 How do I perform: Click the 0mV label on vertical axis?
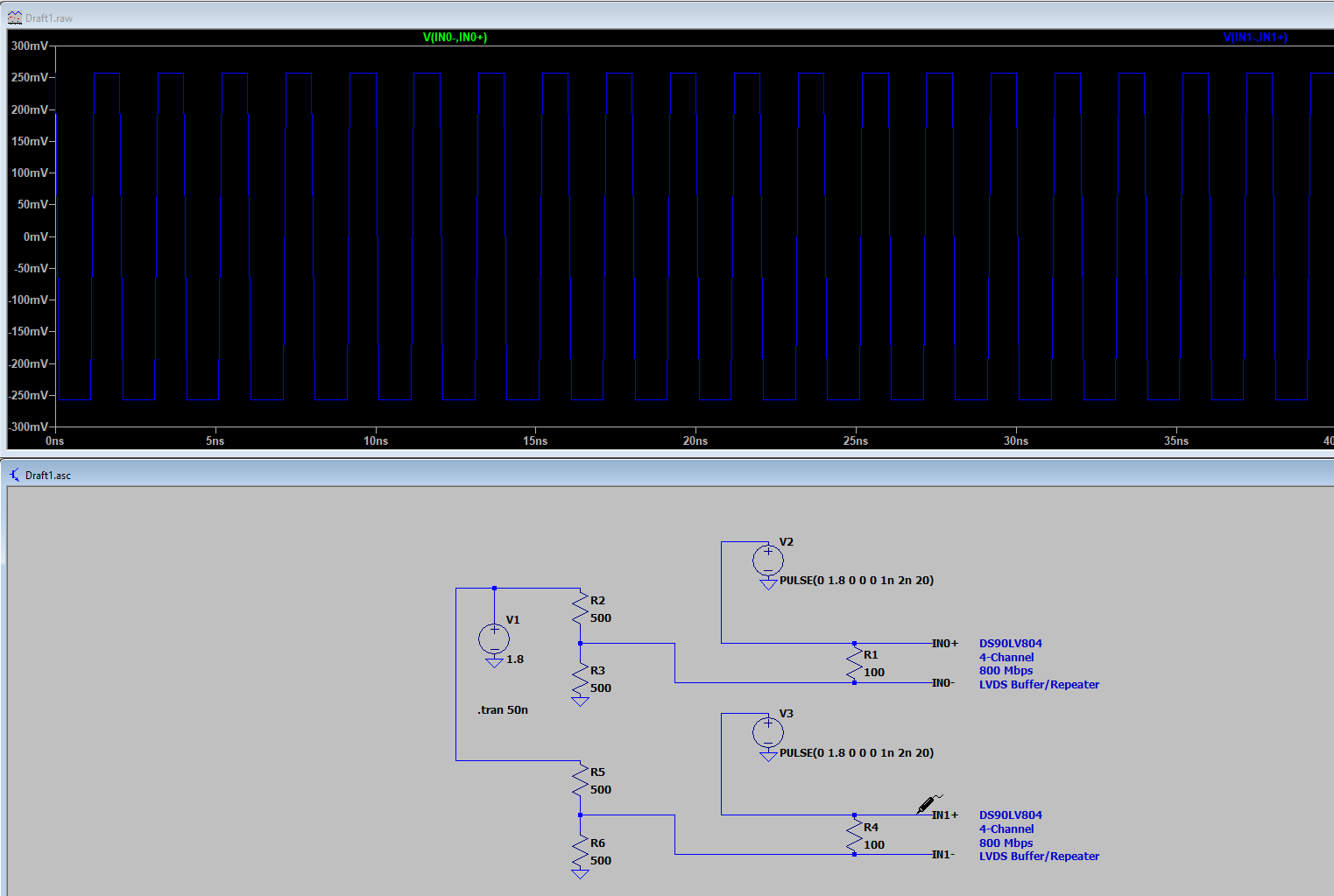click(36, 237)
